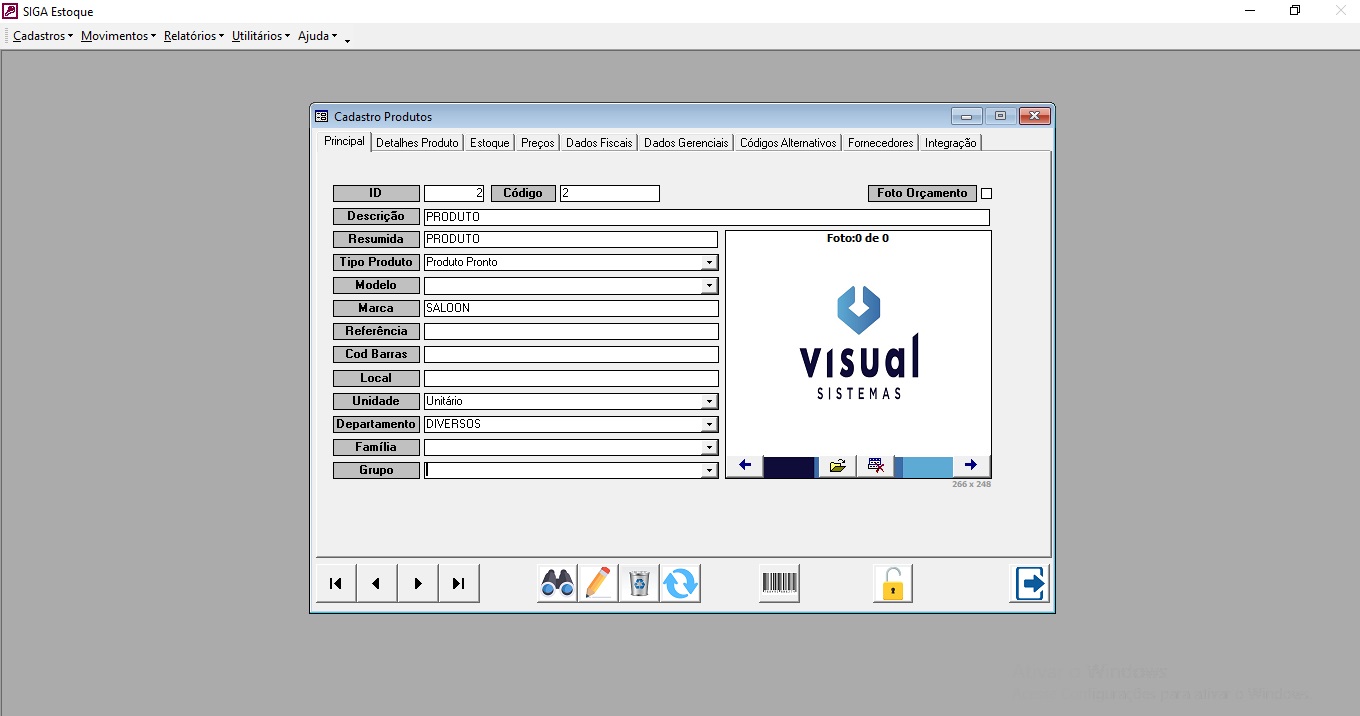
Task: Maximize the Cadastro Produtos window
Action: point(1000,116)
